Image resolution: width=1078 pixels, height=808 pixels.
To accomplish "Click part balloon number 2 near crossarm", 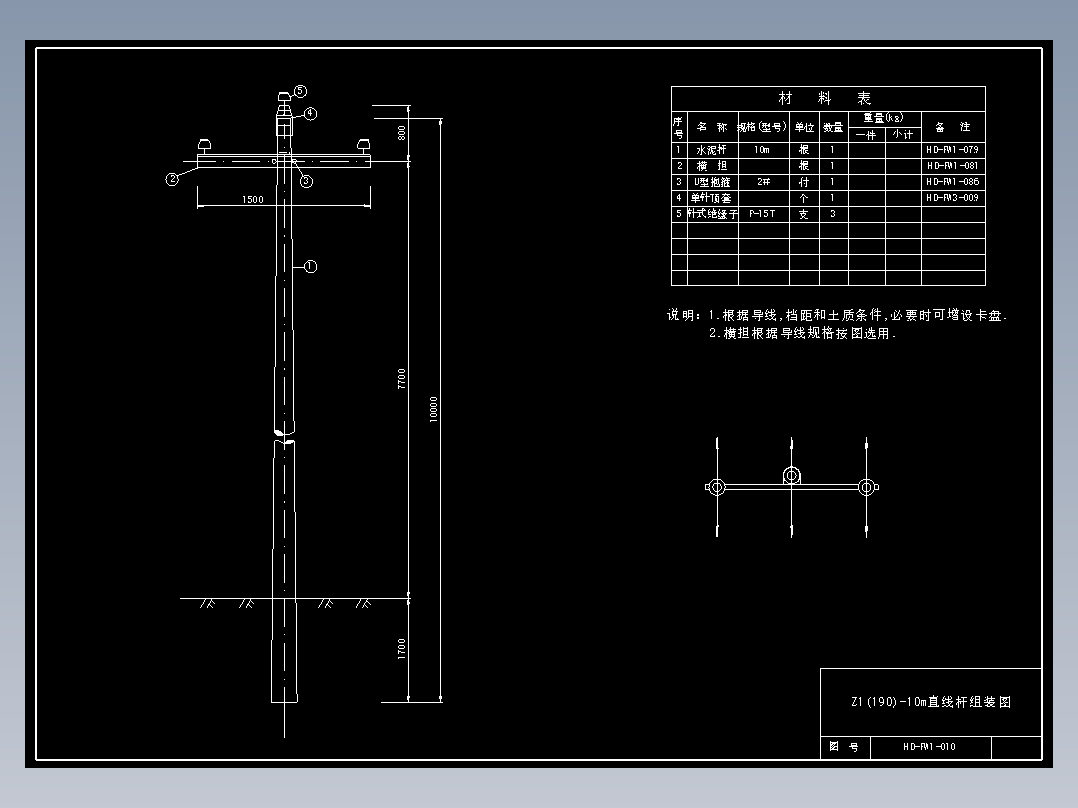I will click(172, 179).
